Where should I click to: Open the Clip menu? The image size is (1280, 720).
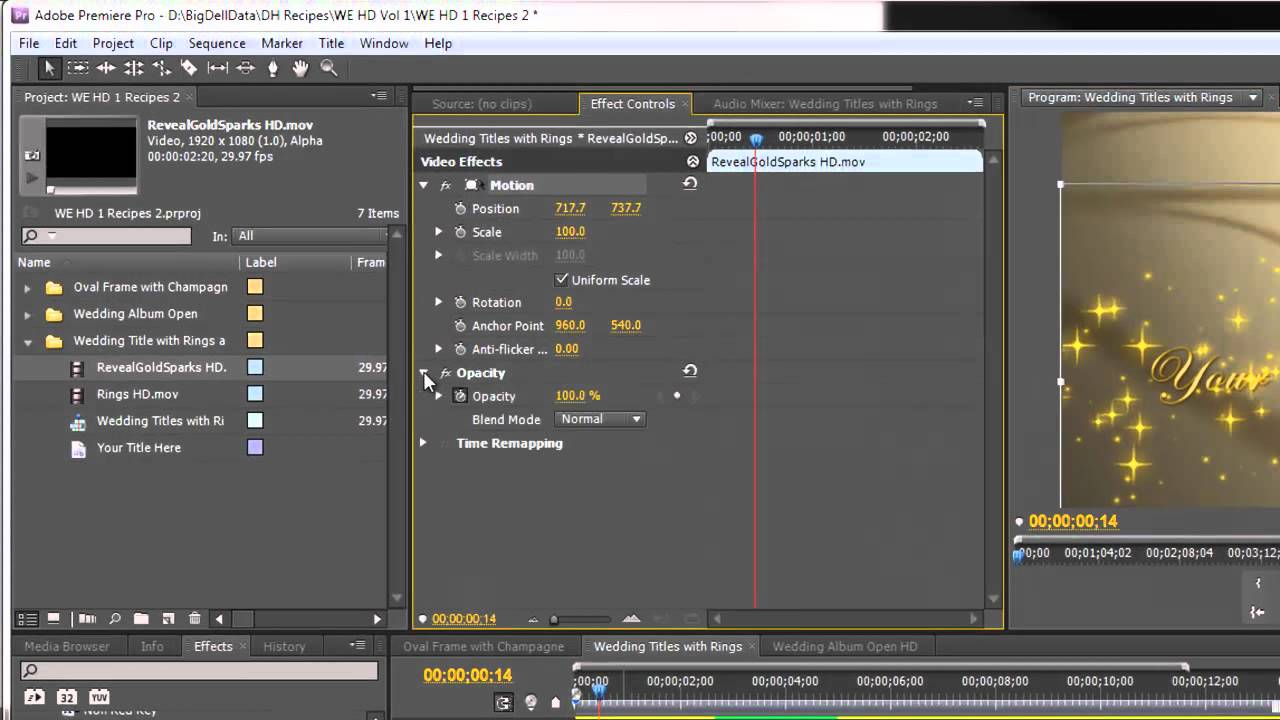click(x=161, y=43)
